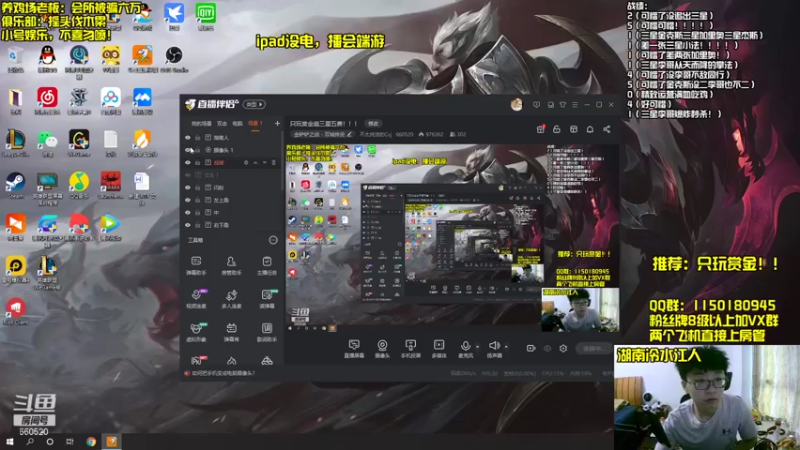Mute the 扬声器 speaker icon
The width and height of the screenshot is (800, 450).
pos(494,346)
